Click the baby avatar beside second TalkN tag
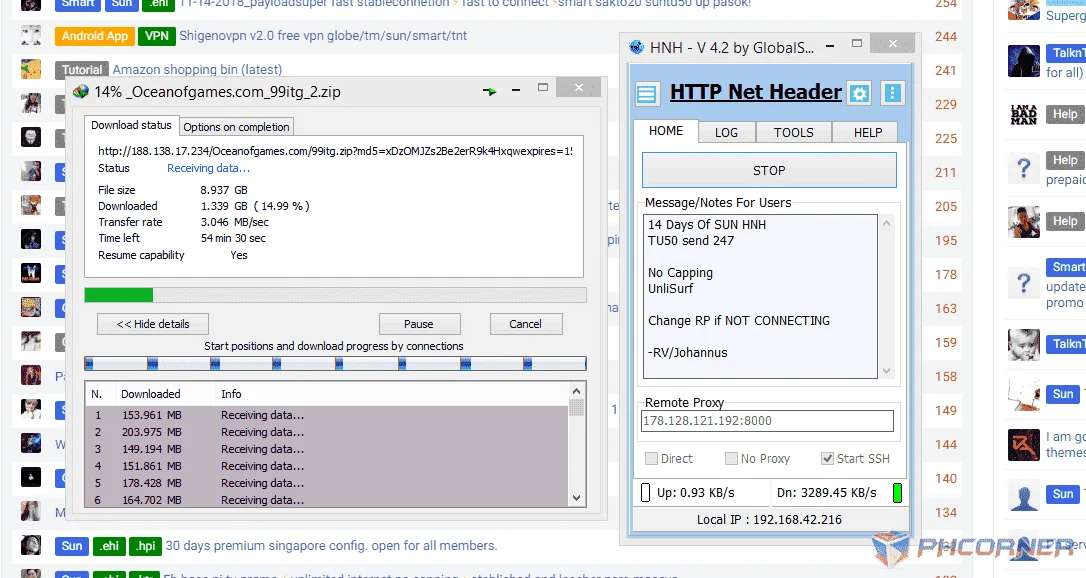The height and width of the screenshot is (578, 1086). 1024,345
